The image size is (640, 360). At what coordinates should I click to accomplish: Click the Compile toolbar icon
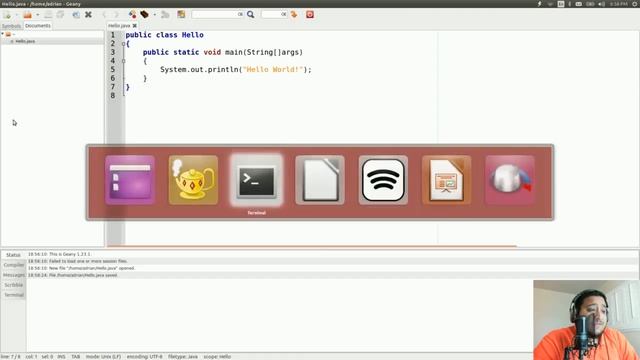(132, 15)
